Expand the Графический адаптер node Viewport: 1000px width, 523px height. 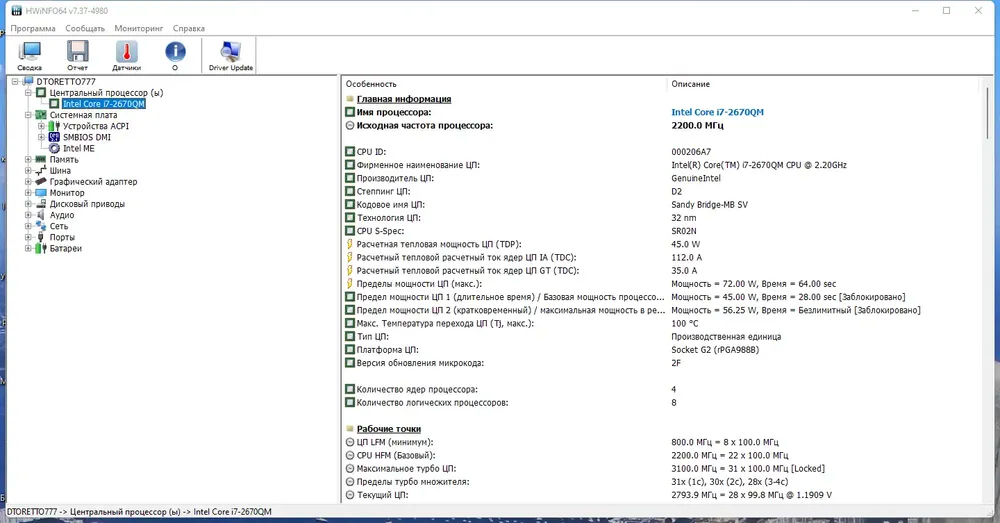click(28, 182)
